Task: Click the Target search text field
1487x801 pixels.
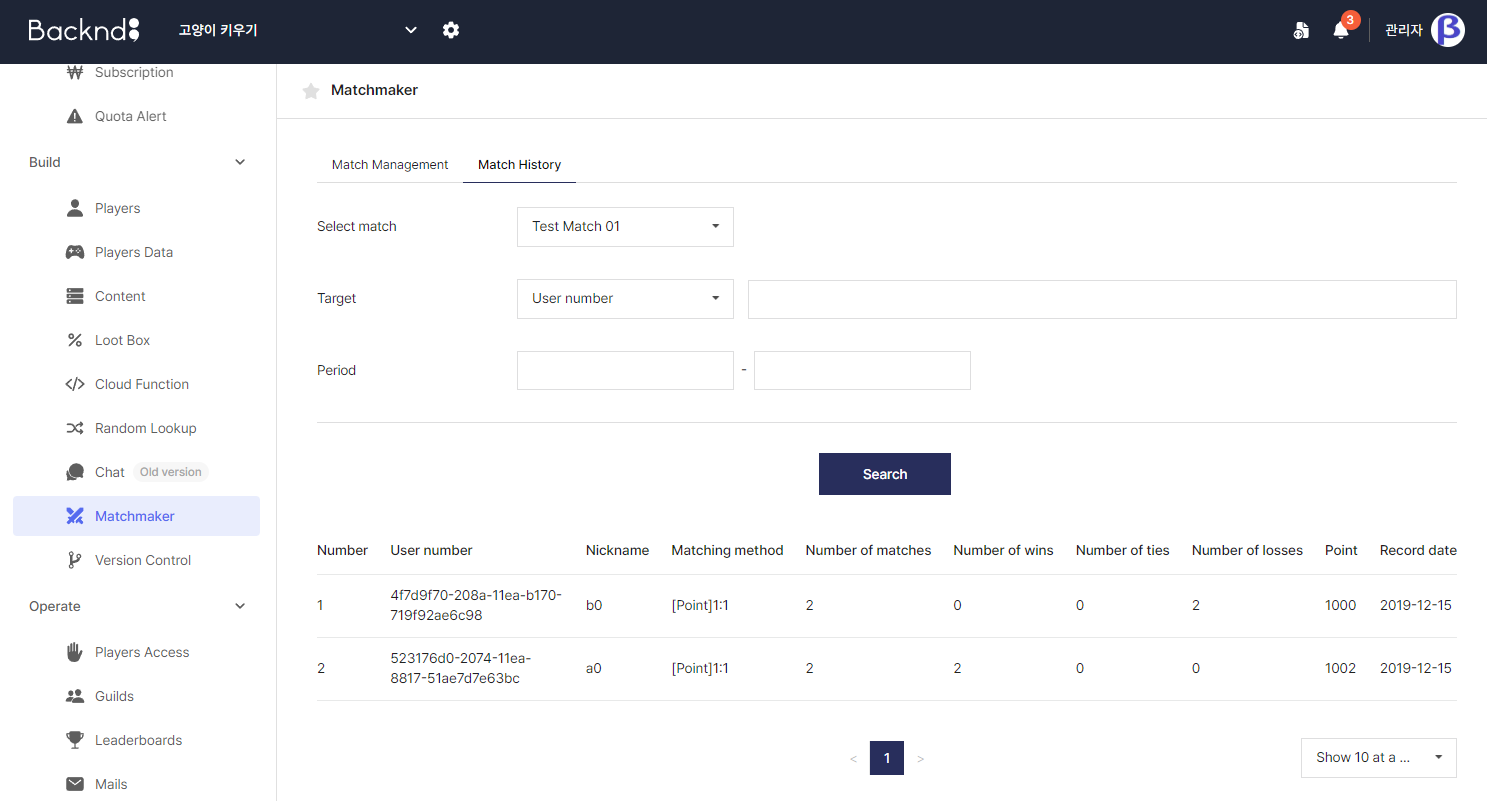Action: click(1102, 299)
